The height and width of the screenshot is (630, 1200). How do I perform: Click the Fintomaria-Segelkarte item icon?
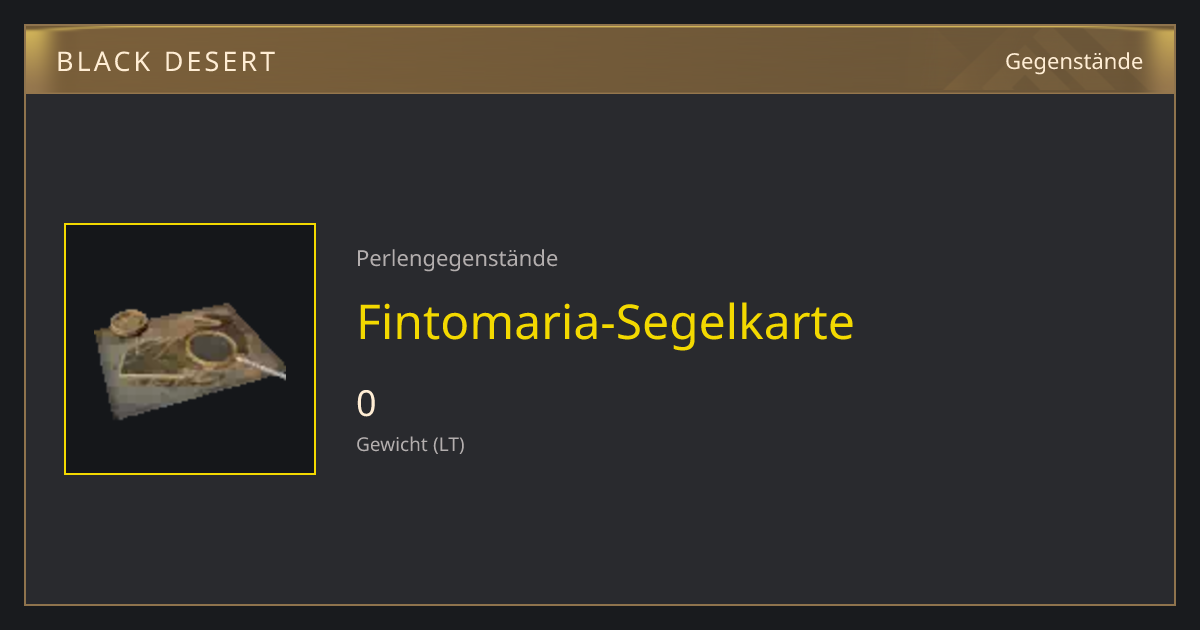[x=190, y=349]
